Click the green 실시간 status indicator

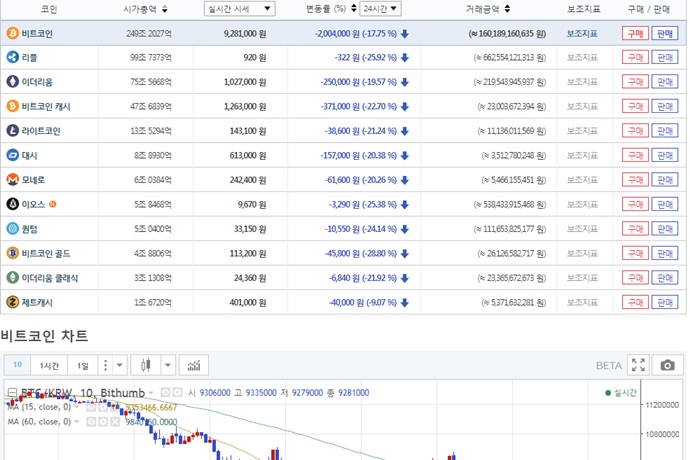[620, 393]
